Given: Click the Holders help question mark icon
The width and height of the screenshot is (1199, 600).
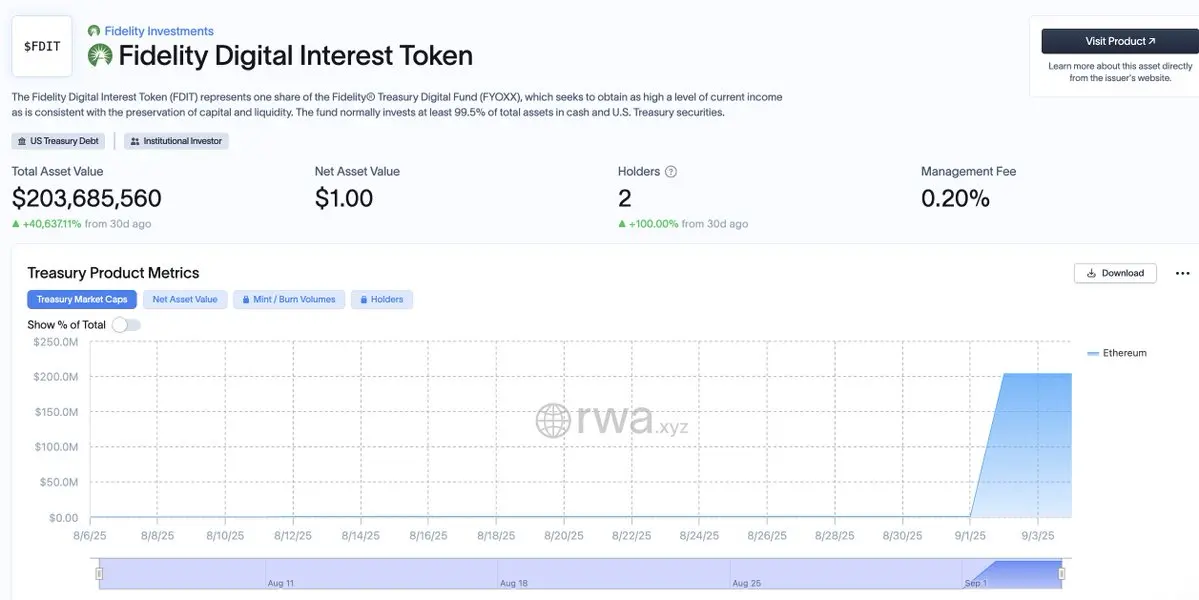Looking at the screenshot, I should (x=671, y=172).
